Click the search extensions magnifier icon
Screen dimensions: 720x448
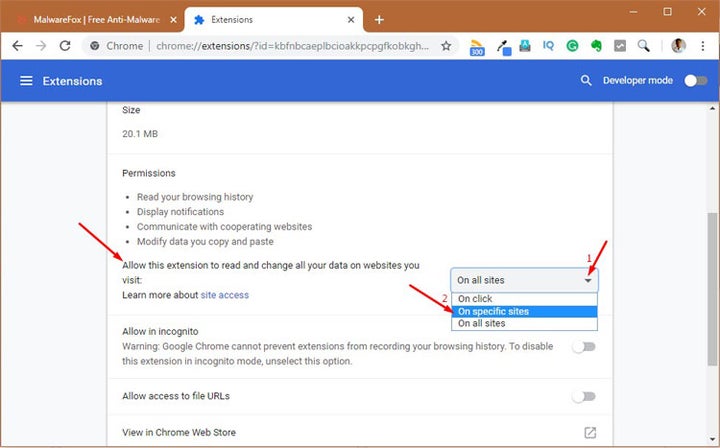(586, 81)
